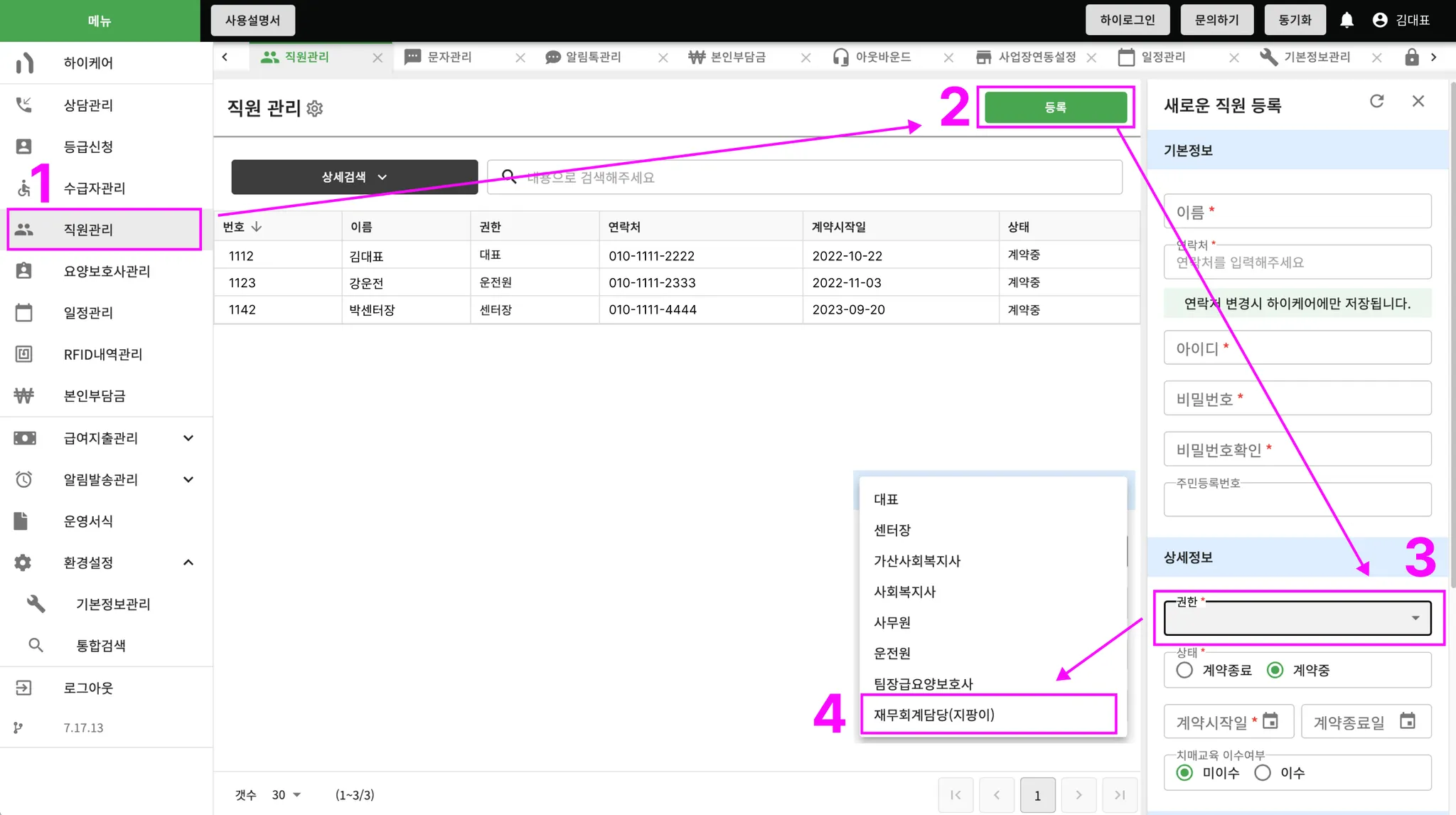Select the 이수 radio button
1456x815 pixels.
coord(1263,772)
